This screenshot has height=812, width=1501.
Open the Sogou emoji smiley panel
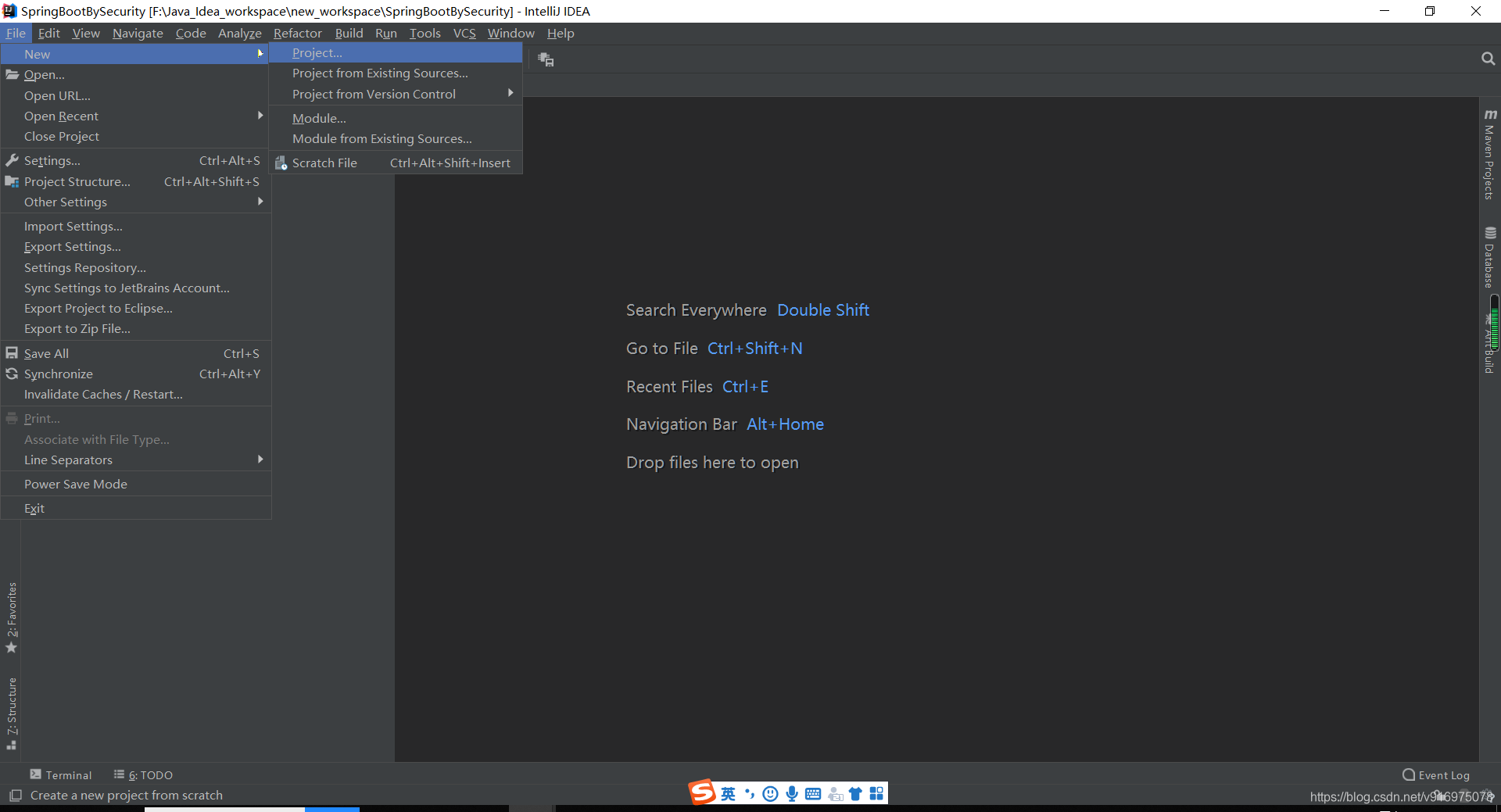(x=770, y=794)
